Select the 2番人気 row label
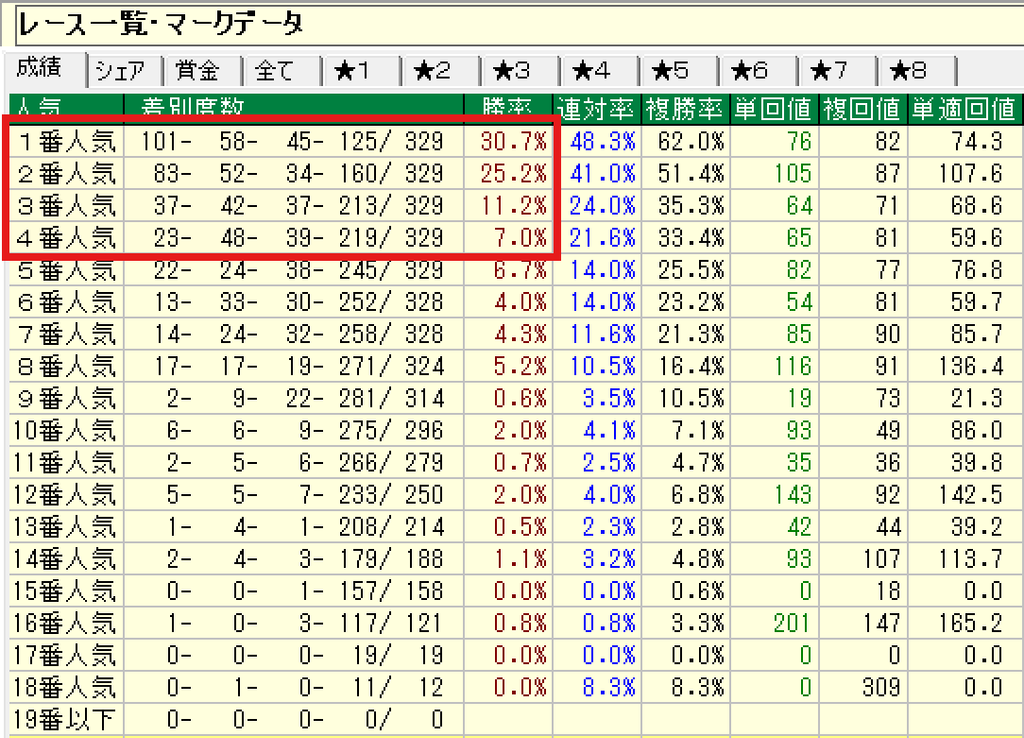The width and height of the screenshot is (1024, 738). pyautogui.click(x=66, y=174)
